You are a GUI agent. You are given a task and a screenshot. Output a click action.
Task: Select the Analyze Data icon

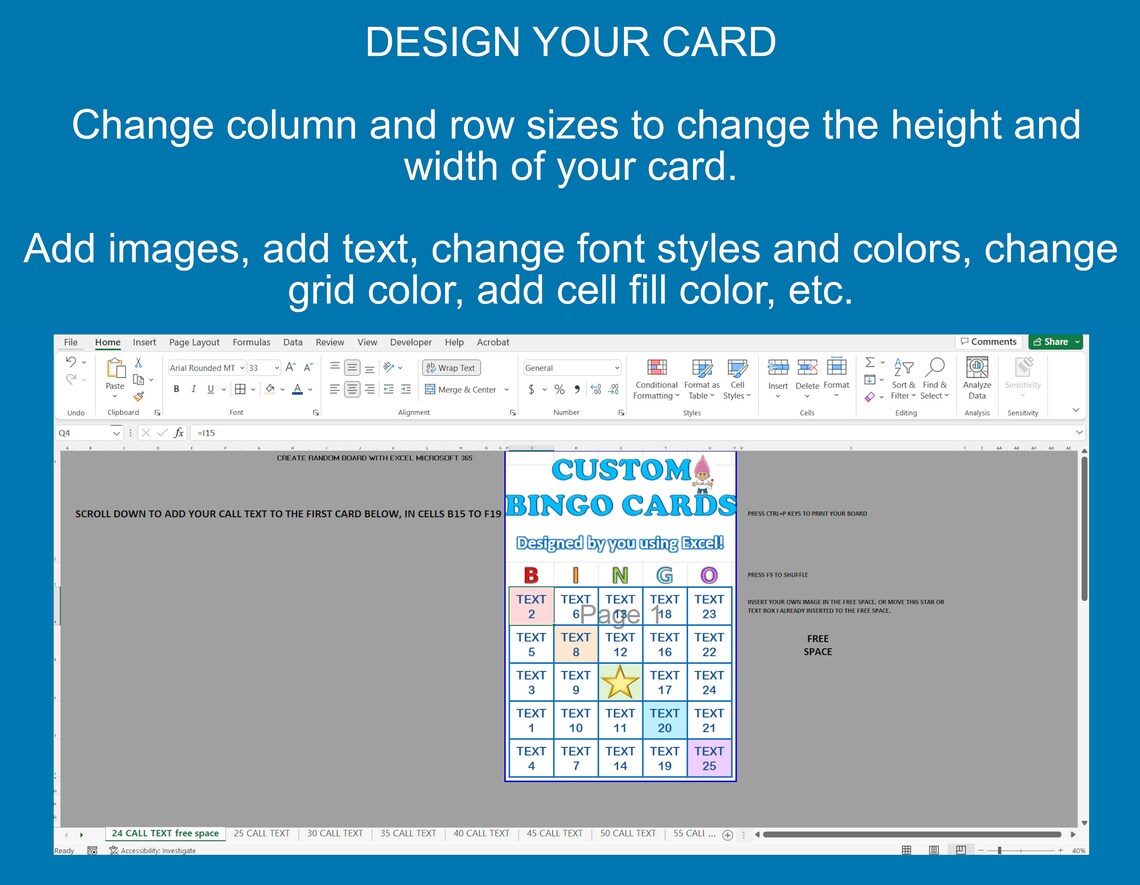click(976, 368)
